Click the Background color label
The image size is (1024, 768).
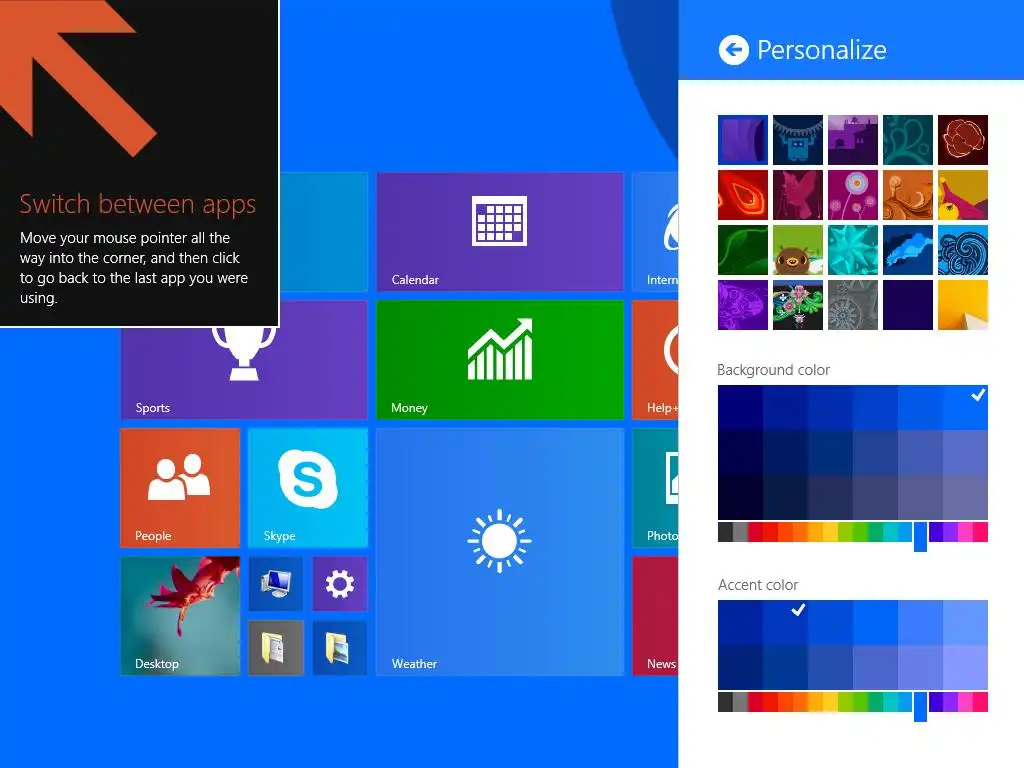pos(773,370)
